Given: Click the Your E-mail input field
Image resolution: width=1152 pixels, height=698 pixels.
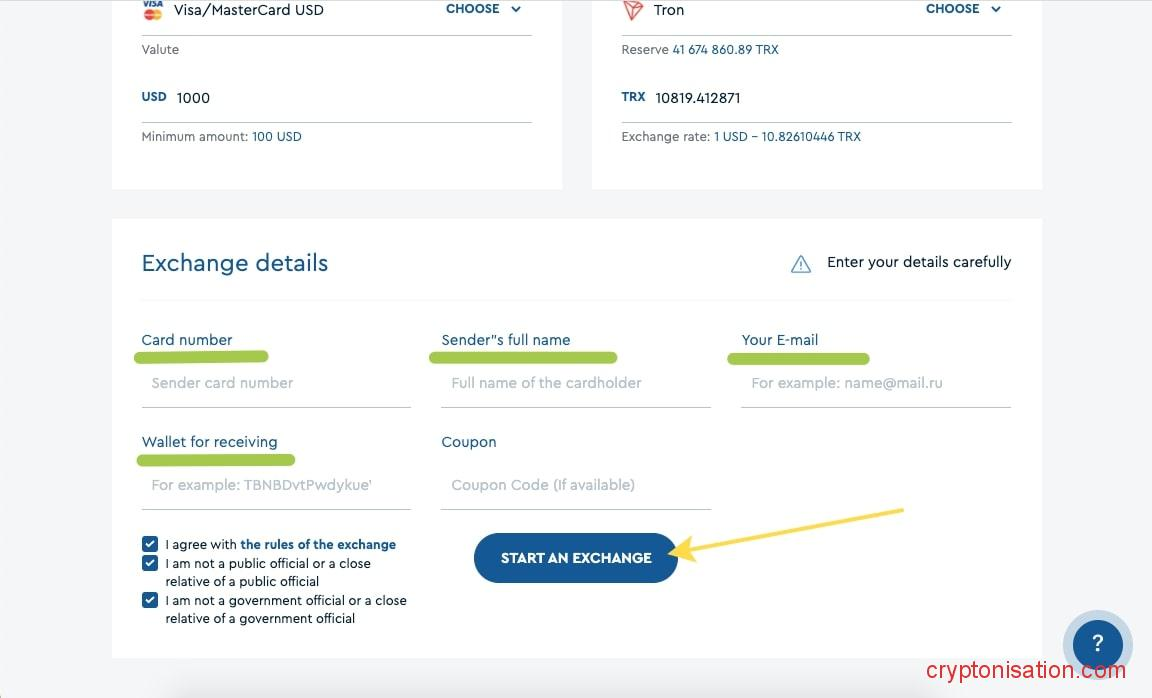Looking at the screenshot, I should click(x=876, y=383).
